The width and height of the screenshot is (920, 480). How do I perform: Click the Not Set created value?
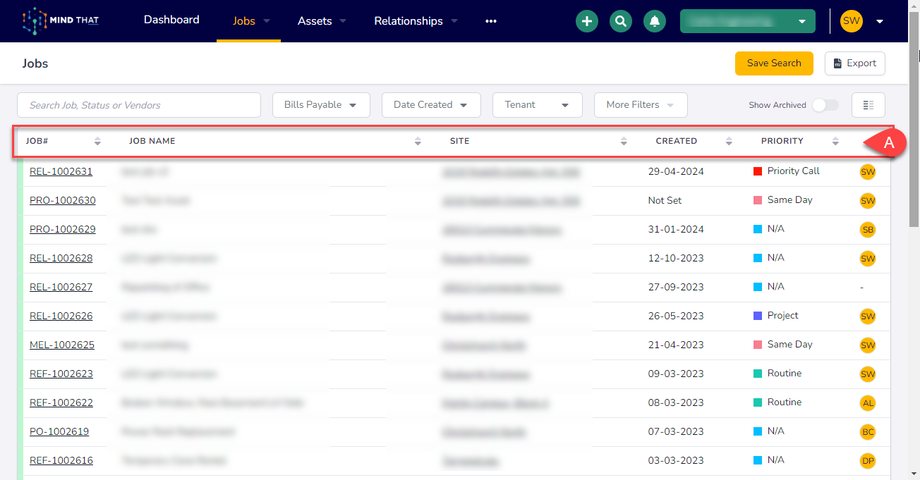[665, 201]
